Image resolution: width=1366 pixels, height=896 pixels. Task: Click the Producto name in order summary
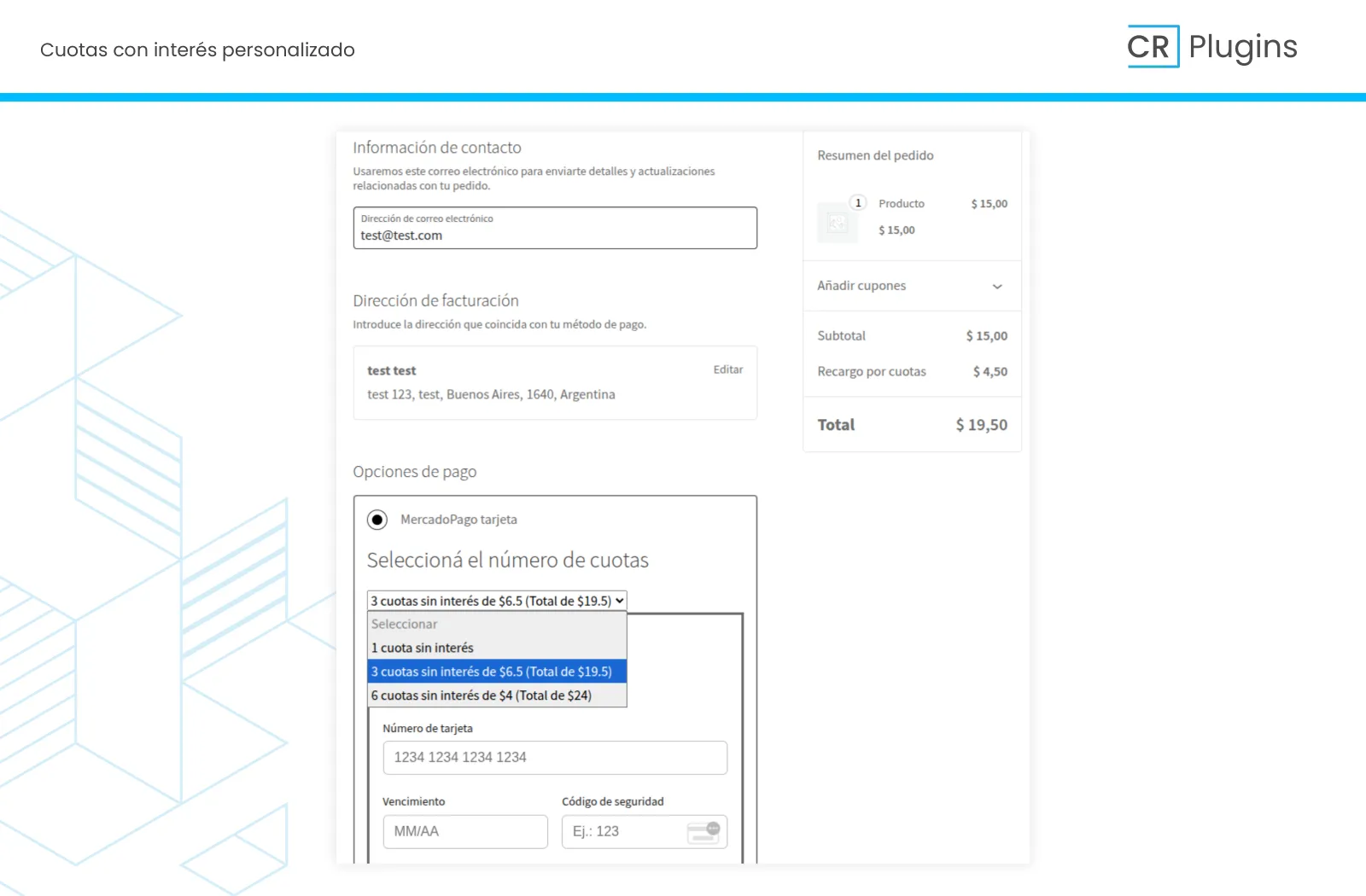click(902, 204)
